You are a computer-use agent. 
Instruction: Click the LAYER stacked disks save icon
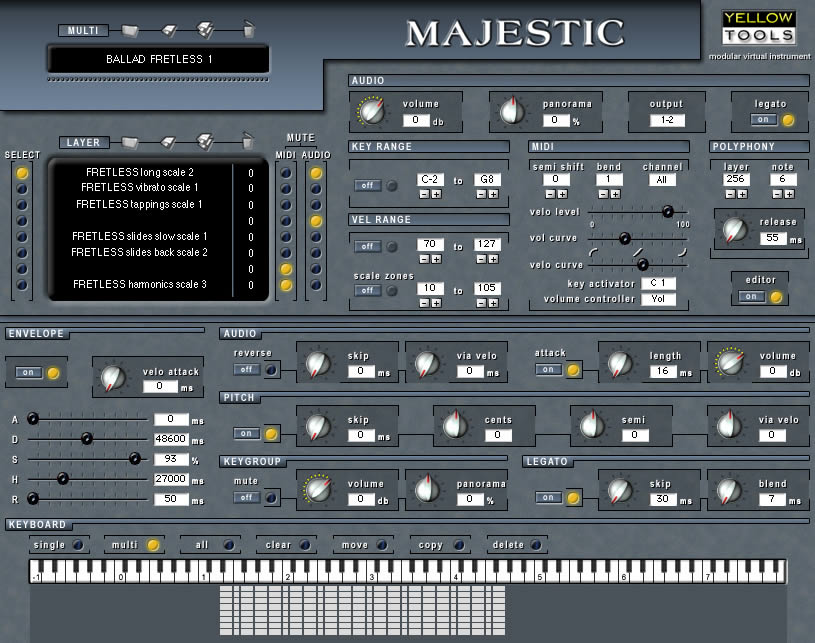[x=205, y=141]
